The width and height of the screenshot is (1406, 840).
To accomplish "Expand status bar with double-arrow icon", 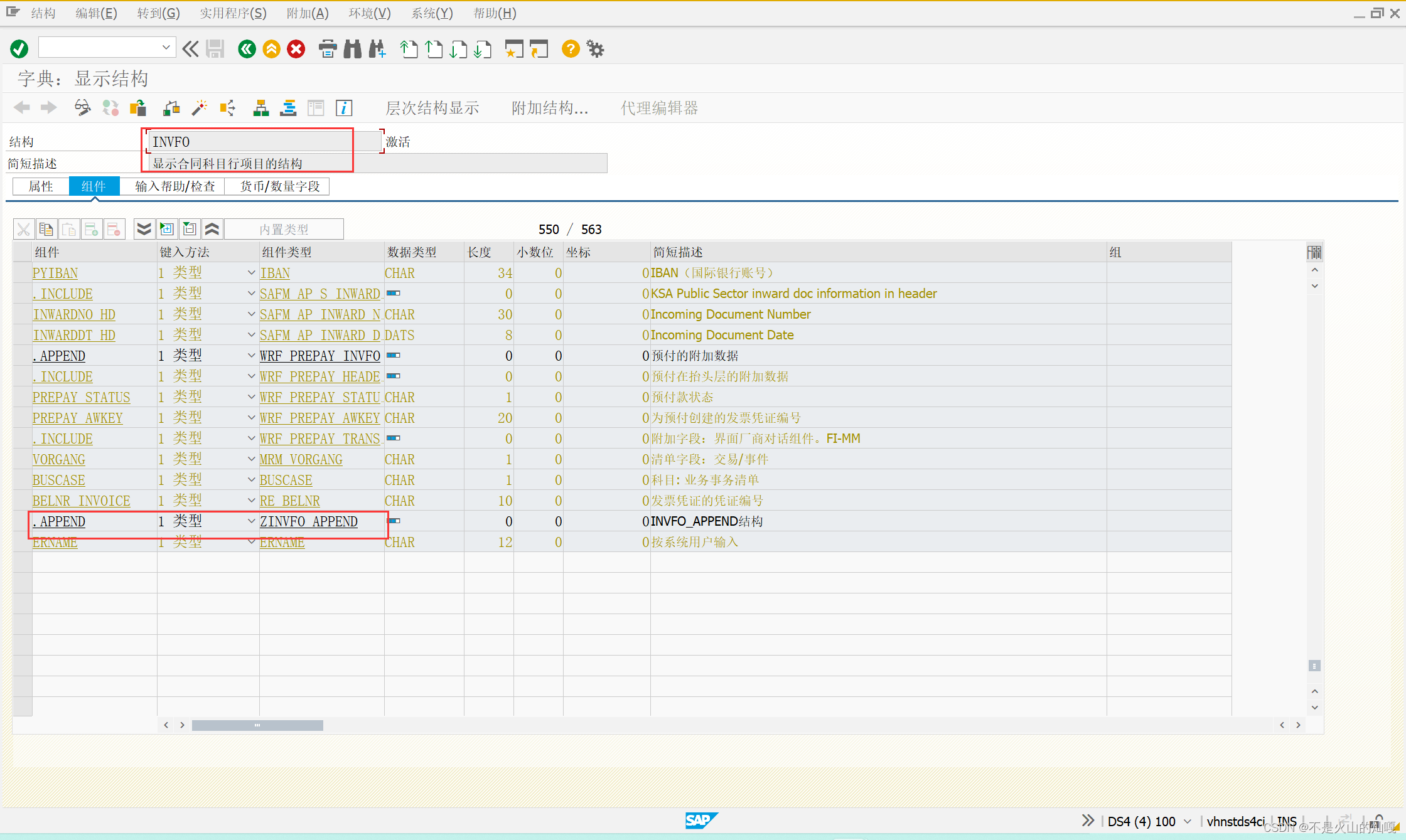I will click(x=1088, y=821).
